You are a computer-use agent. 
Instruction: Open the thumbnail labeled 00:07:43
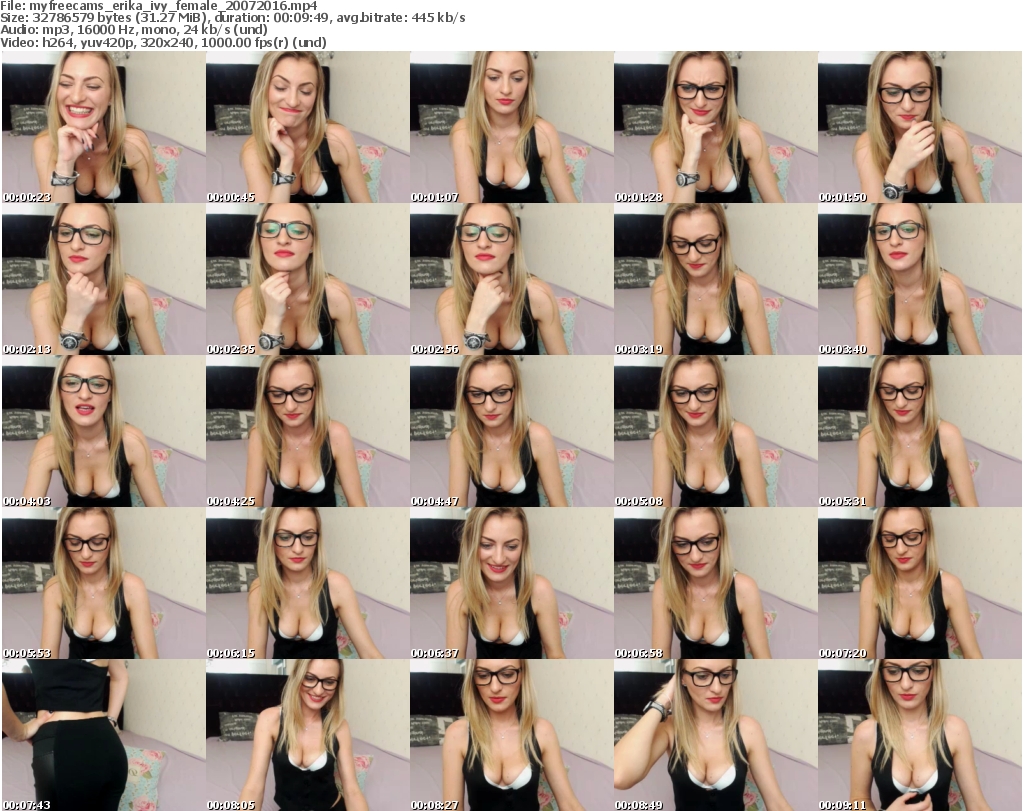(x=103, y=735)
